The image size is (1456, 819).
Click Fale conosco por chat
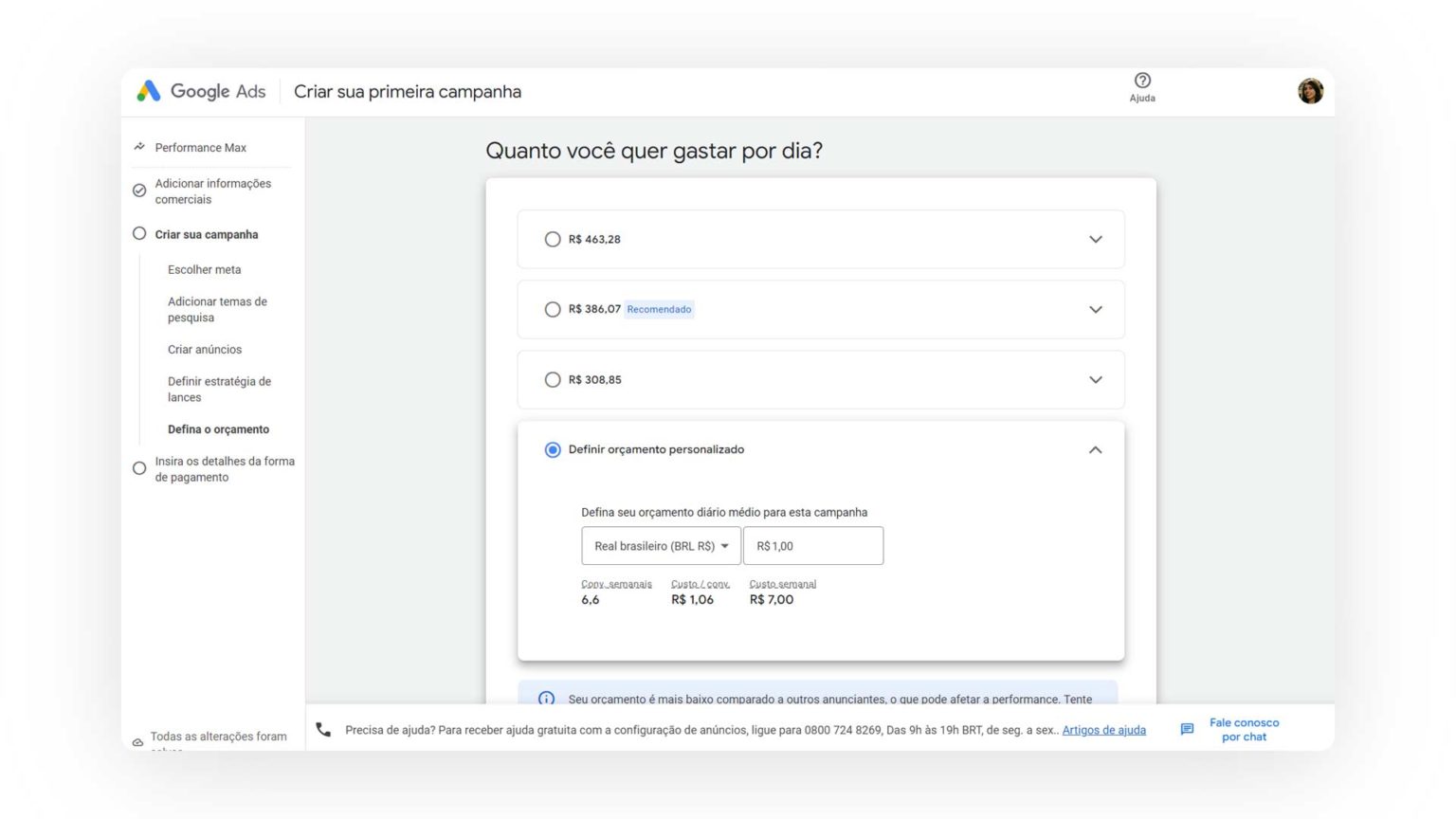[x=1244, y=729]
